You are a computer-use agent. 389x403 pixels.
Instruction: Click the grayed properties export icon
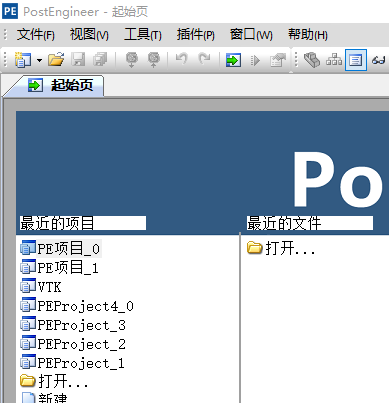(278, 60)
